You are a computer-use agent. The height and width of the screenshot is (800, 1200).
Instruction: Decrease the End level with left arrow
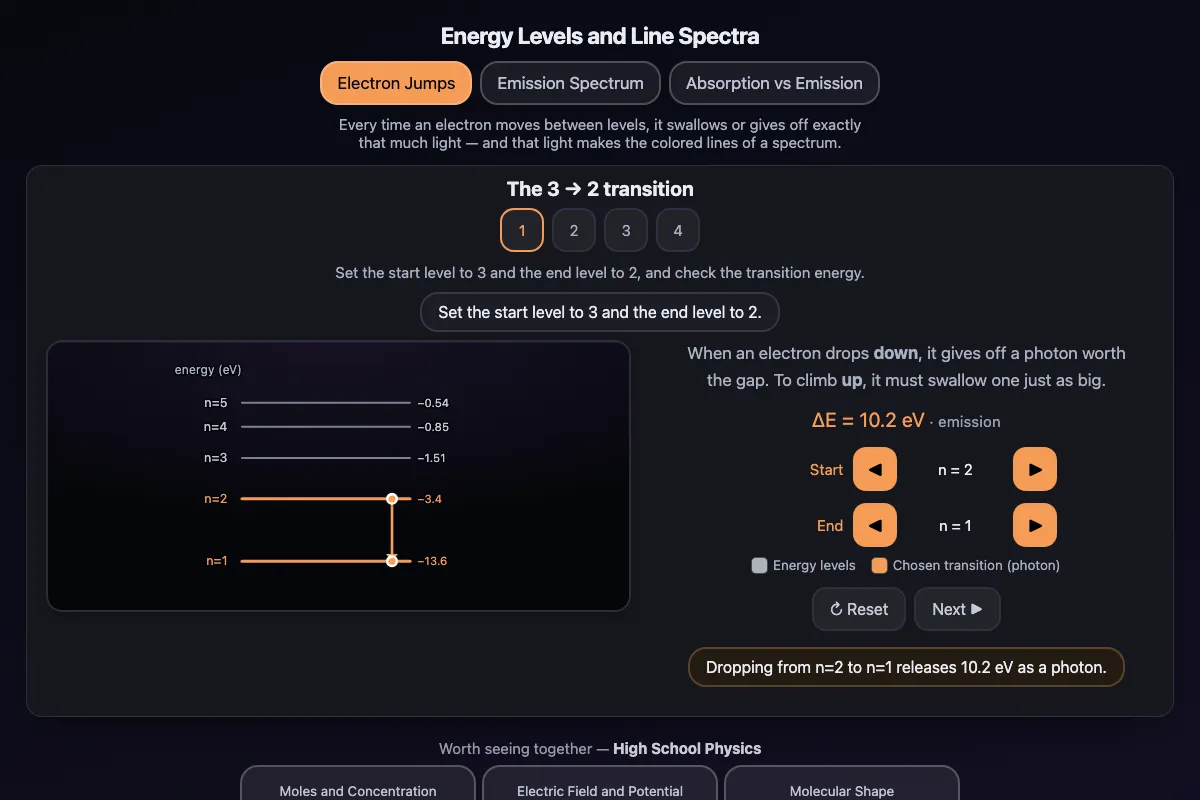pyautogui.click(x=875, y=525)
